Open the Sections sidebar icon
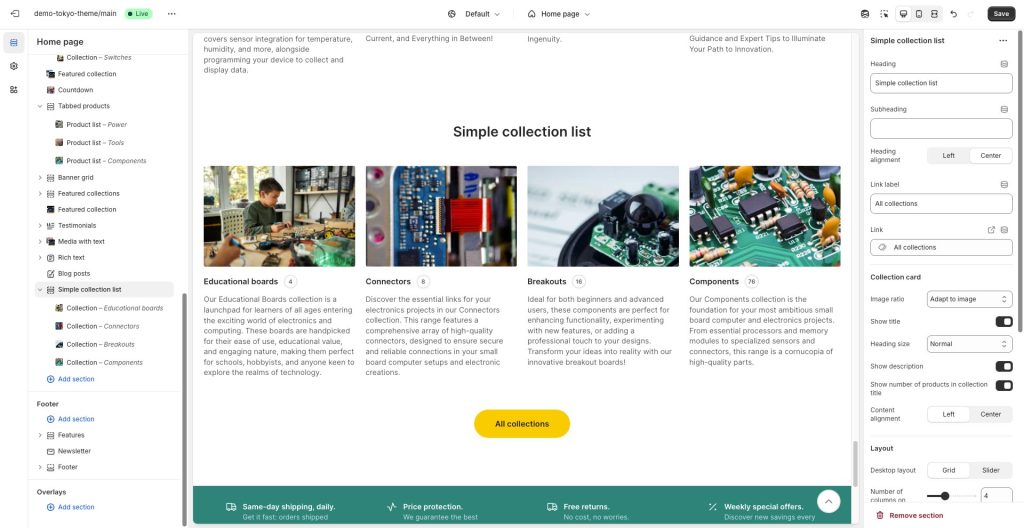Screen dimensions: 1024x528 click(x=14, y=42)
